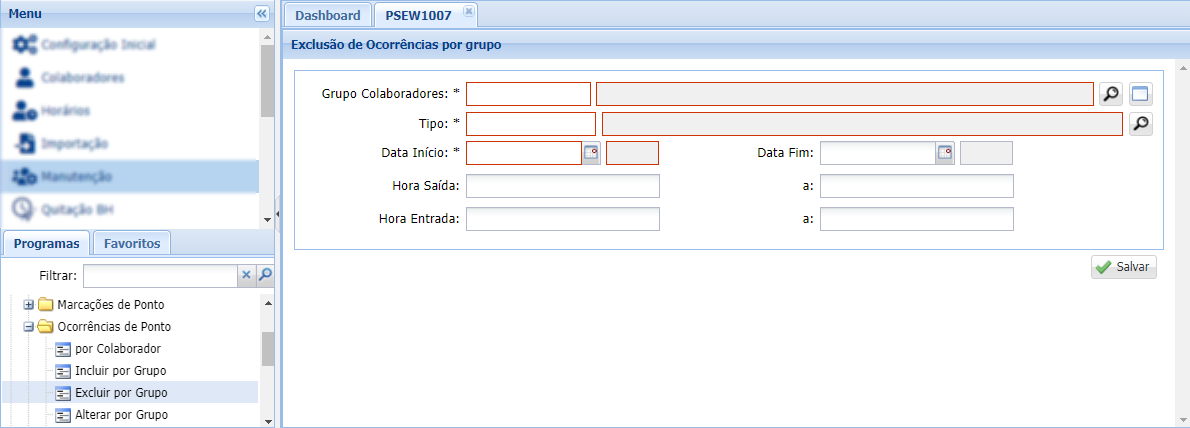The width and height of the screenshot is (1190, 428).
Task: Click the Hora Saída input field
Action: 562,187
